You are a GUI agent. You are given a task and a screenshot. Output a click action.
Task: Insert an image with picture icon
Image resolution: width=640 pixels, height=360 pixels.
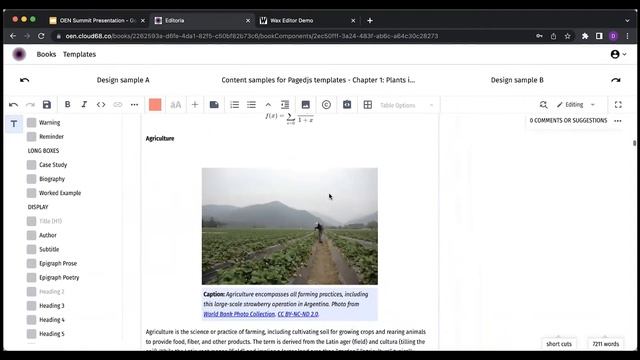pyautogui.click(x=305, y=105)
